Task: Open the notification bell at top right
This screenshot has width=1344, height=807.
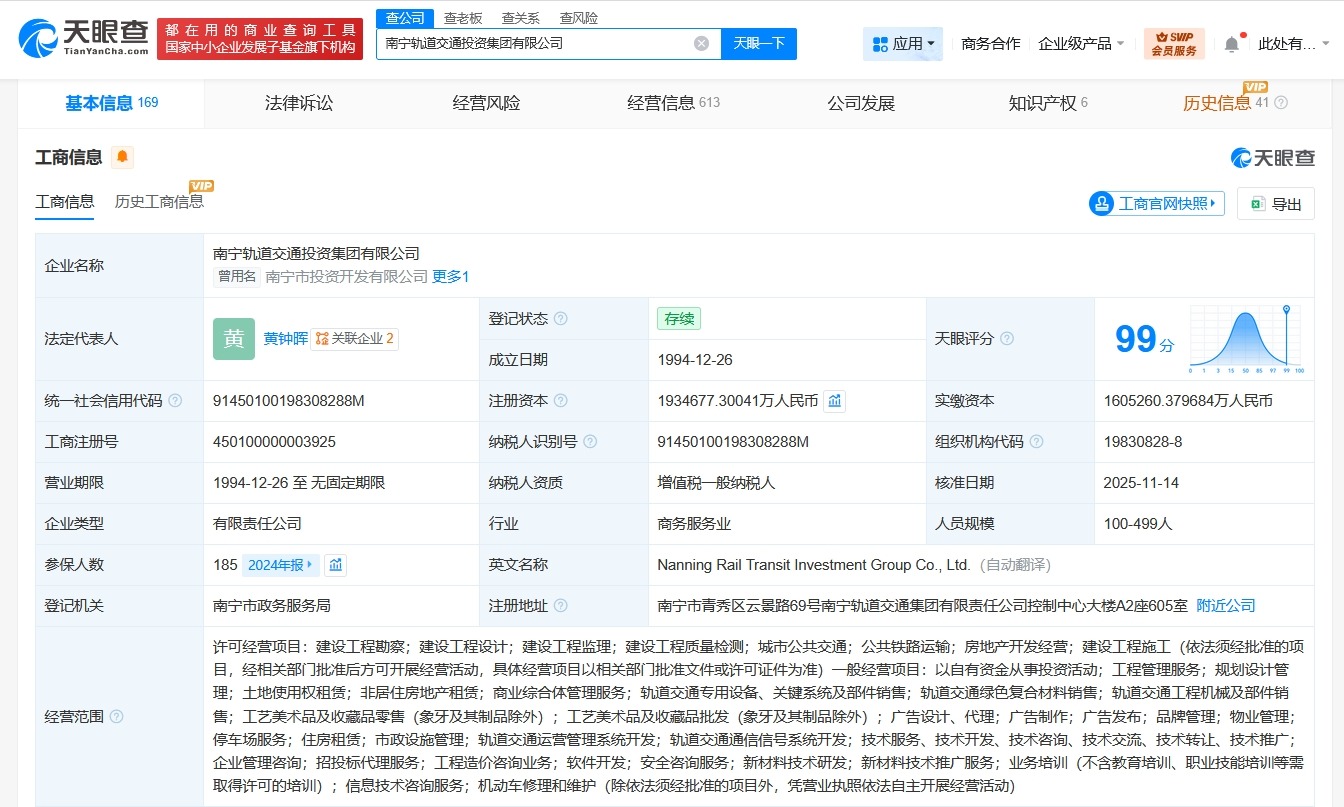Action: pos(1231,42)
